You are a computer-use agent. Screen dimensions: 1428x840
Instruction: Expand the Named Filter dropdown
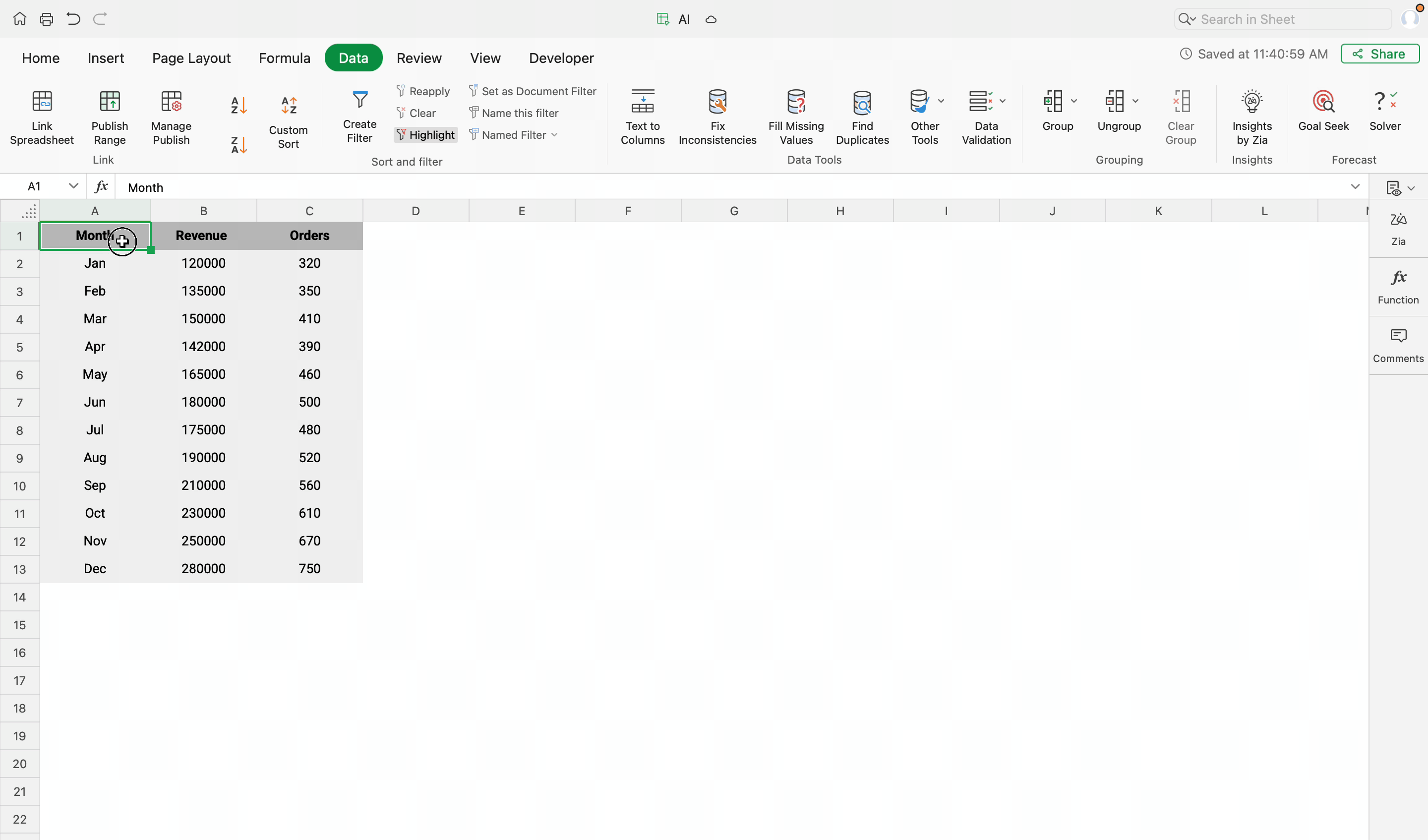point(554,135)
